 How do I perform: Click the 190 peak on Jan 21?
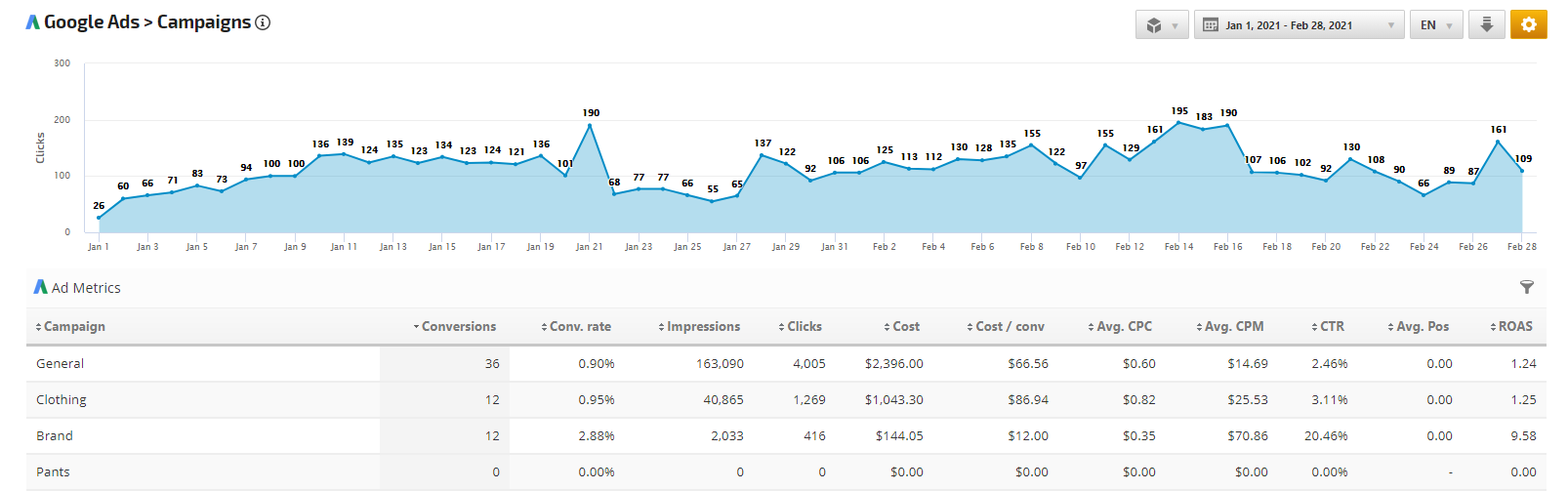590,125
